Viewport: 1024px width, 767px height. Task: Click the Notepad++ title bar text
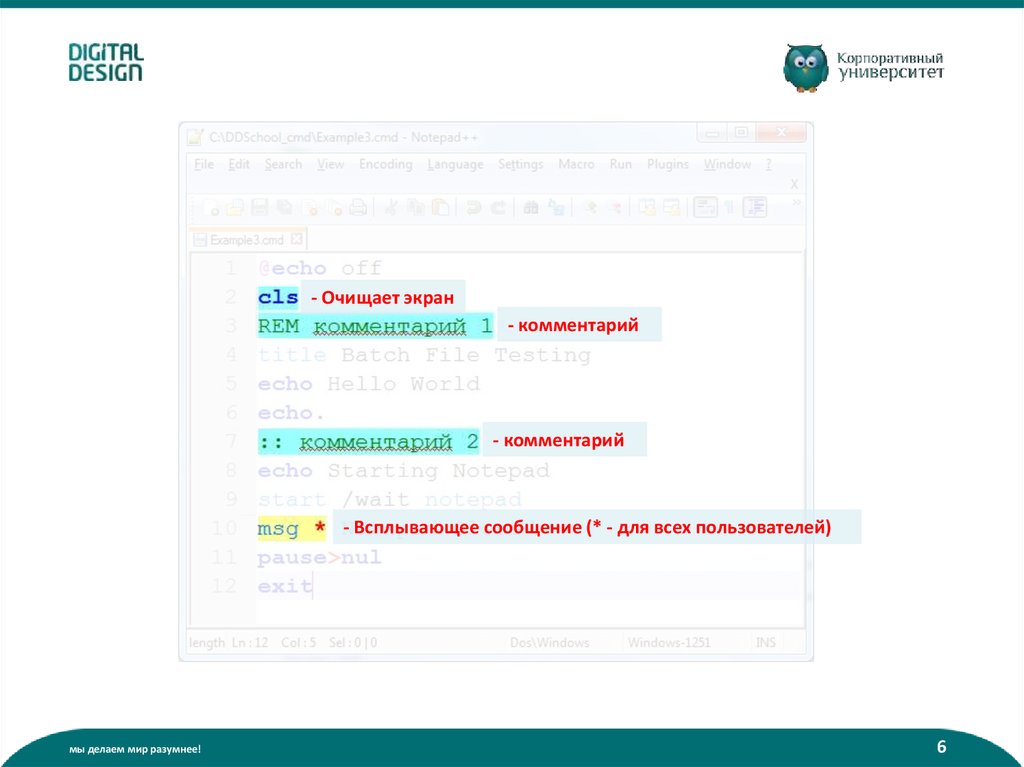pos(343,137)
